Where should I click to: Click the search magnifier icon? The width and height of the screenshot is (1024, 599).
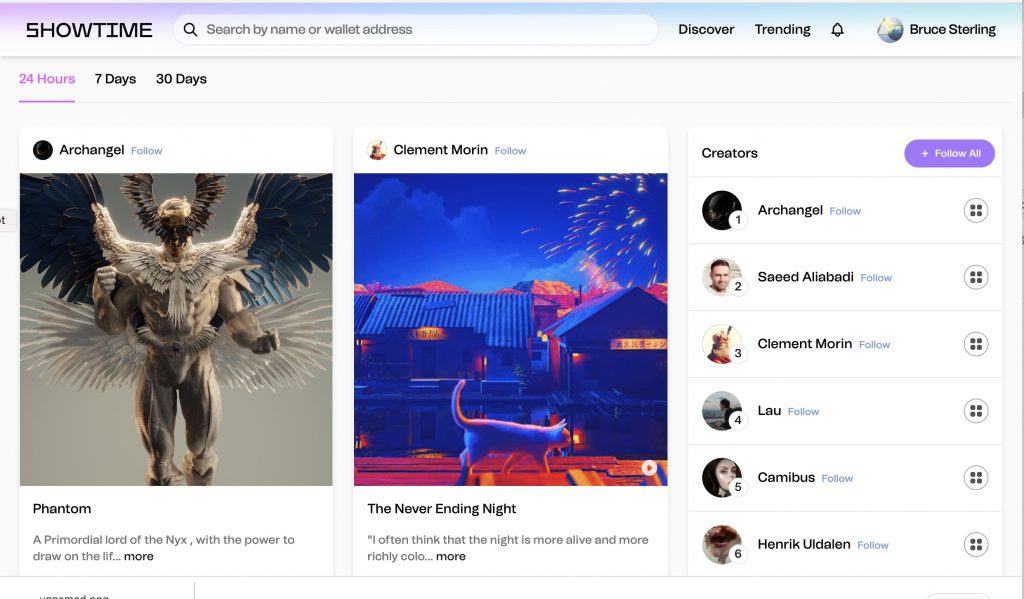click(190, 29)
